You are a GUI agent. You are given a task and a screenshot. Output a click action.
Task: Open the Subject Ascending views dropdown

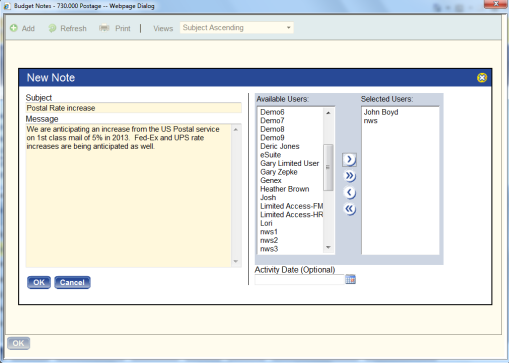(237, 28)
